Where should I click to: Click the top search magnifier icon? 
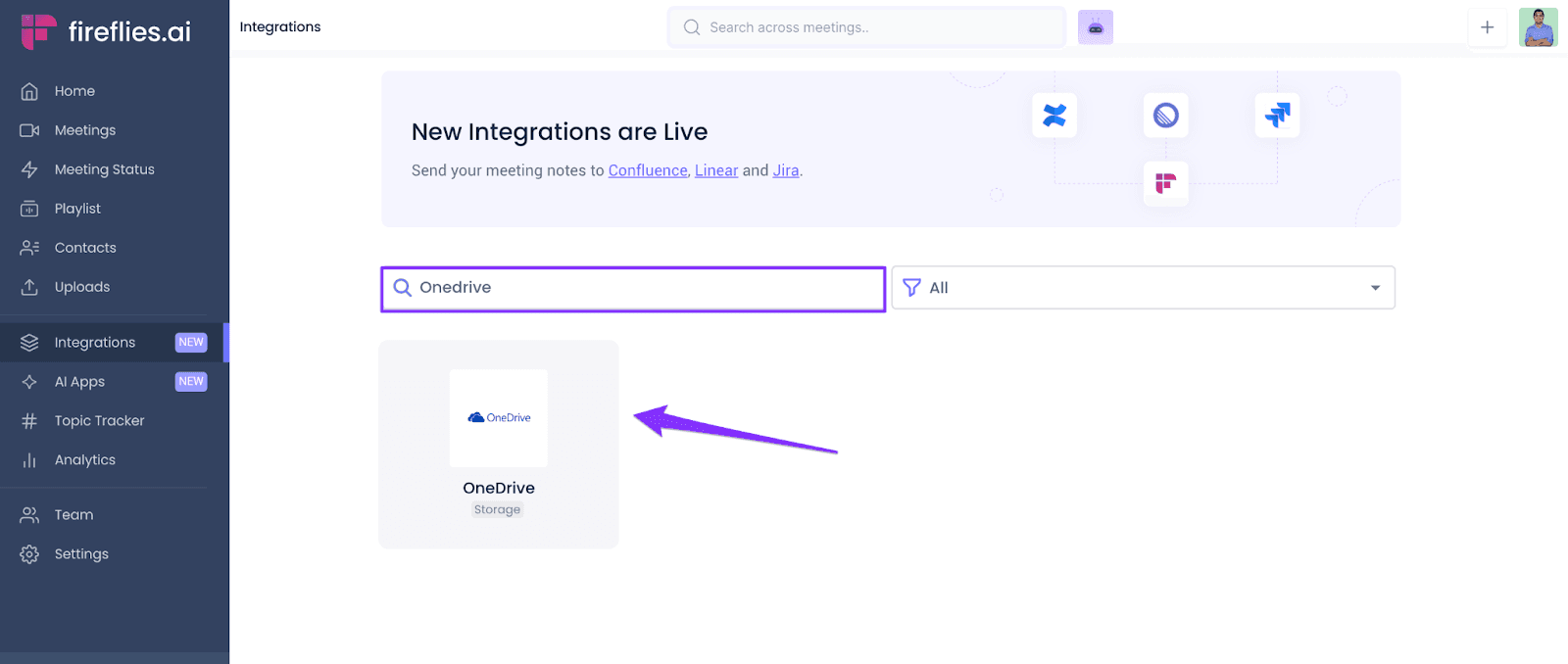692,27
